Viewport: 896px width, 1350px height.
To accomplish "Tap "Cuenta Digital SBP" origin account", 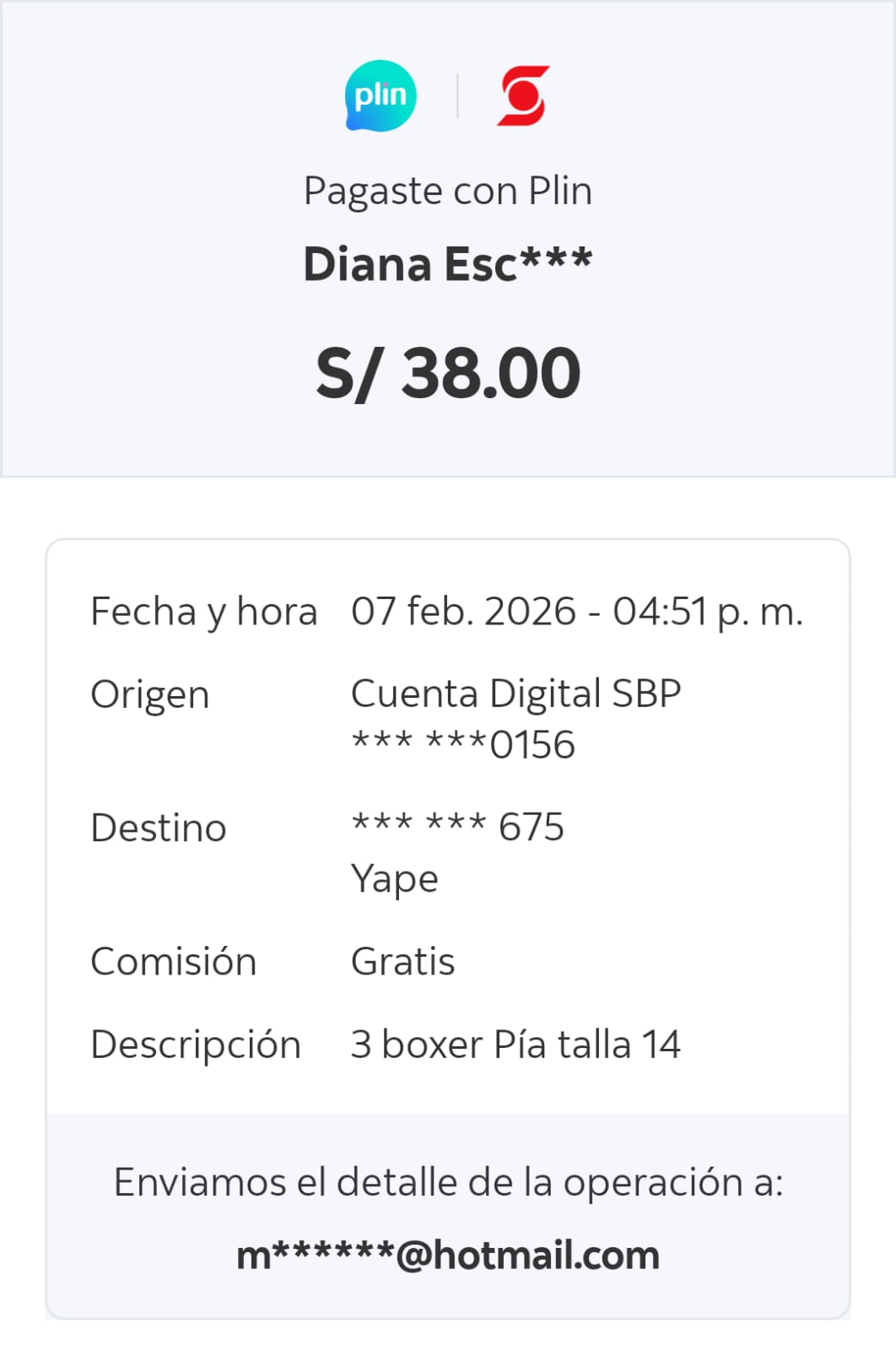I will click(x=515, y=694).
